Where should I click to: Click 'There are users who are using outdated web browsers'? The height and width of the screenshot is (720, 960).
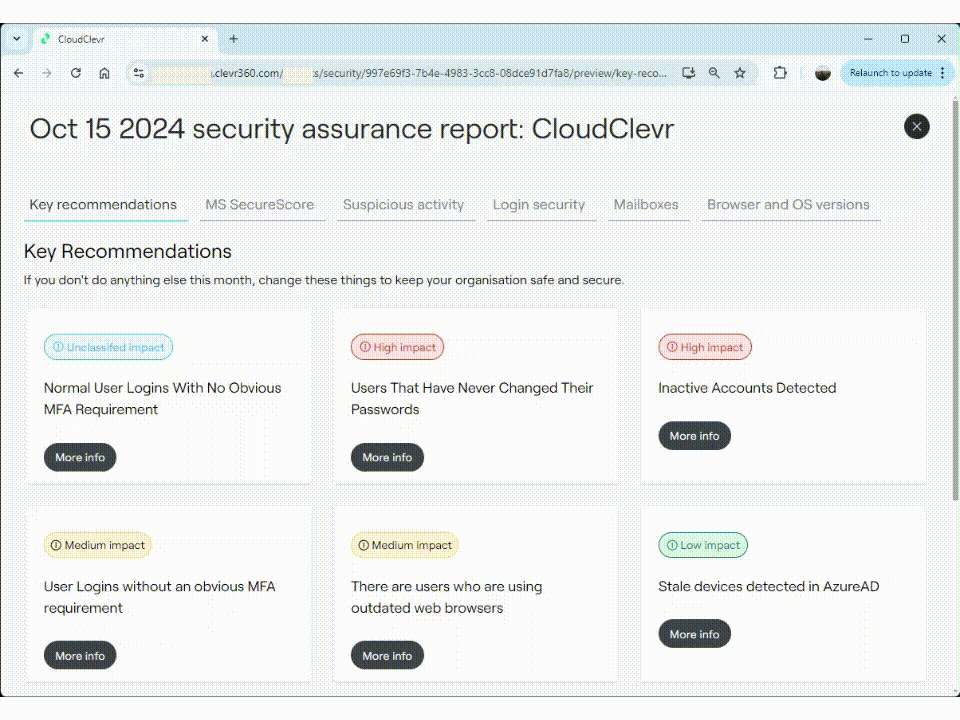click(x=446, y=597)
